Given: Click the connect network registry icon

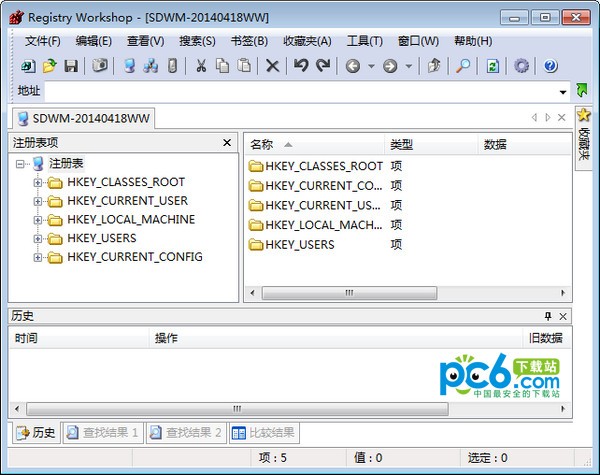Looking at the screenshot, I should pyautogui.click(x=150, y=66).
